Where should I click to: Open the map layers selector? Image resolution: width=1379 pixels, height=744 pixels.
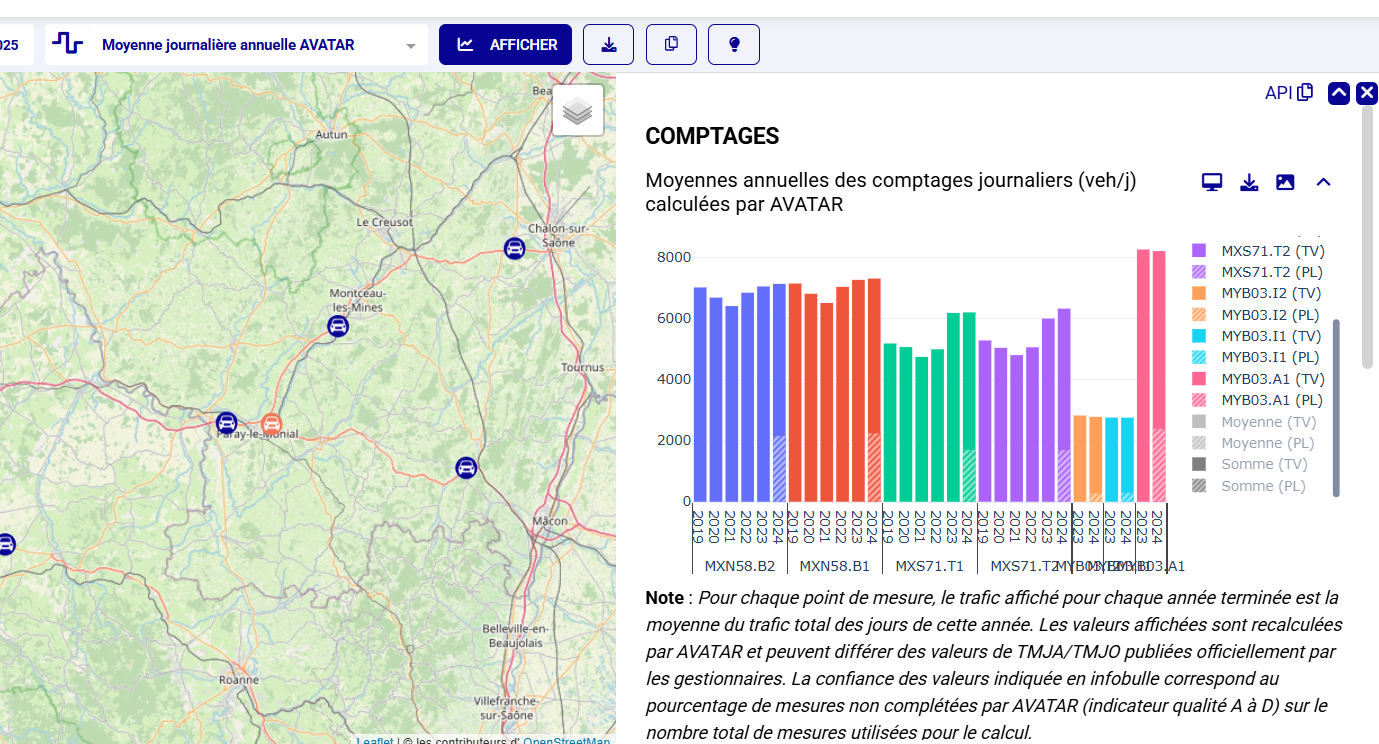[578, 111]
